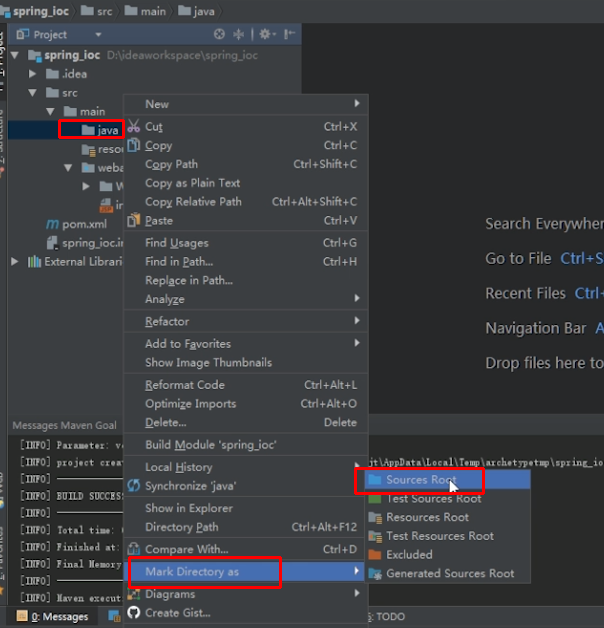Choose Reformat Code menu entry
Image resolution: width=604 pixels, height=628 pixels.
(x=185, y=385)
